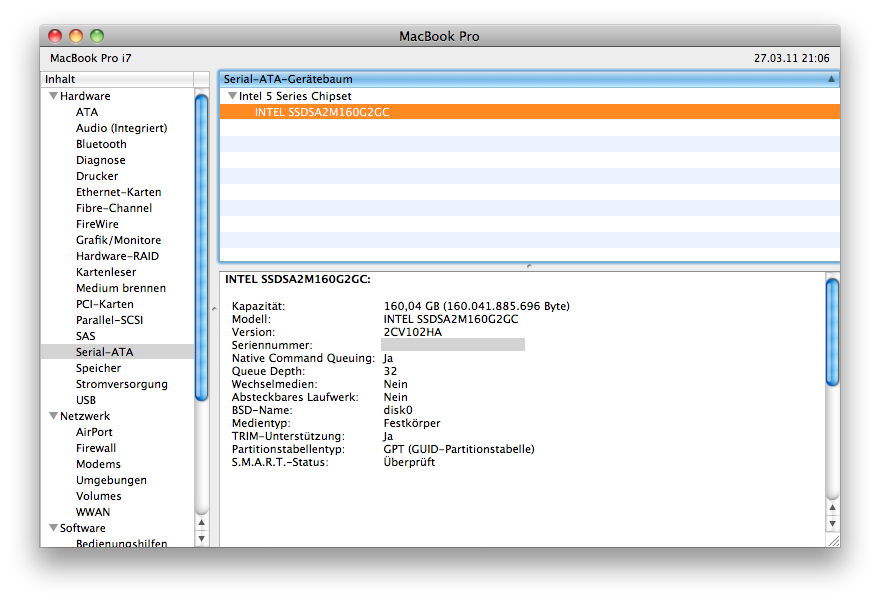Click the MacBook Pro i7 label
The width and height of the screenshot is (880, 602).
pos(90,58)
